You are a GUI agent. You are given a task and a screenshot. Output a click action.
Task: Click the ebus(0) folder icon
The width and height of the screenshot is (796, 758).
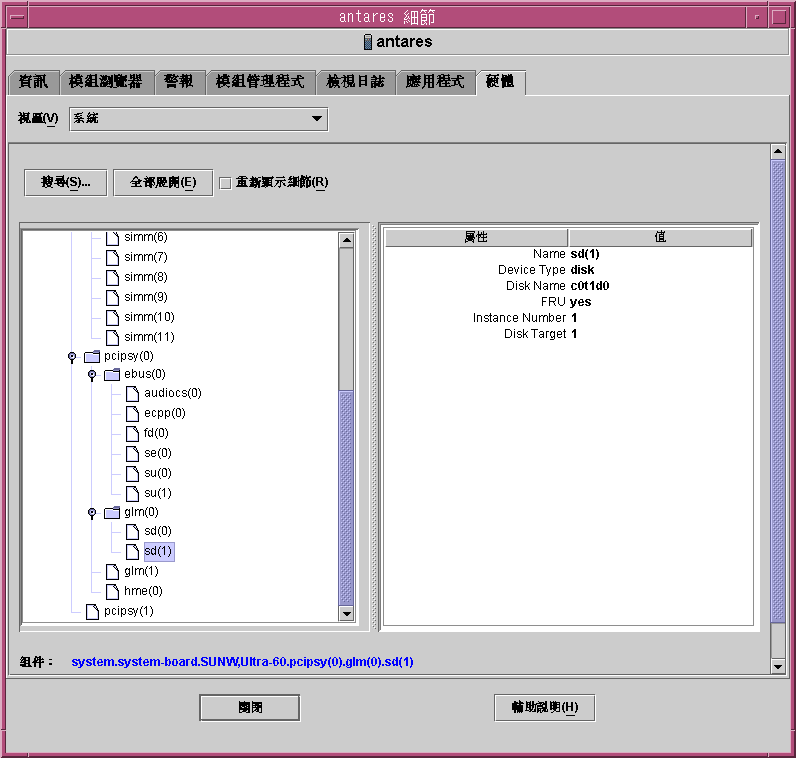(112, 375)
